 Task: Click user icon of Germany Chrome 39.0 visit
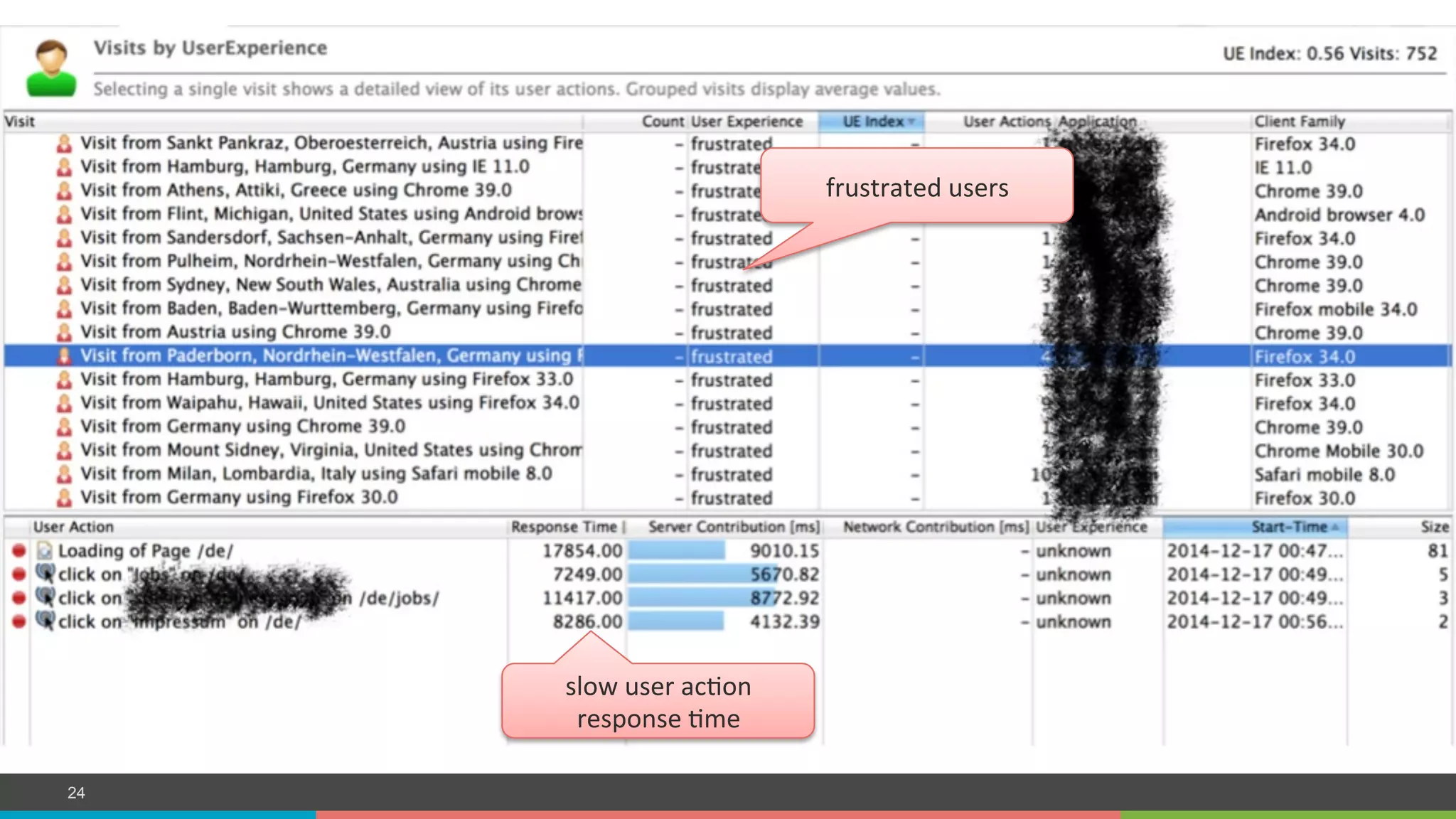(x=64, y=427)
